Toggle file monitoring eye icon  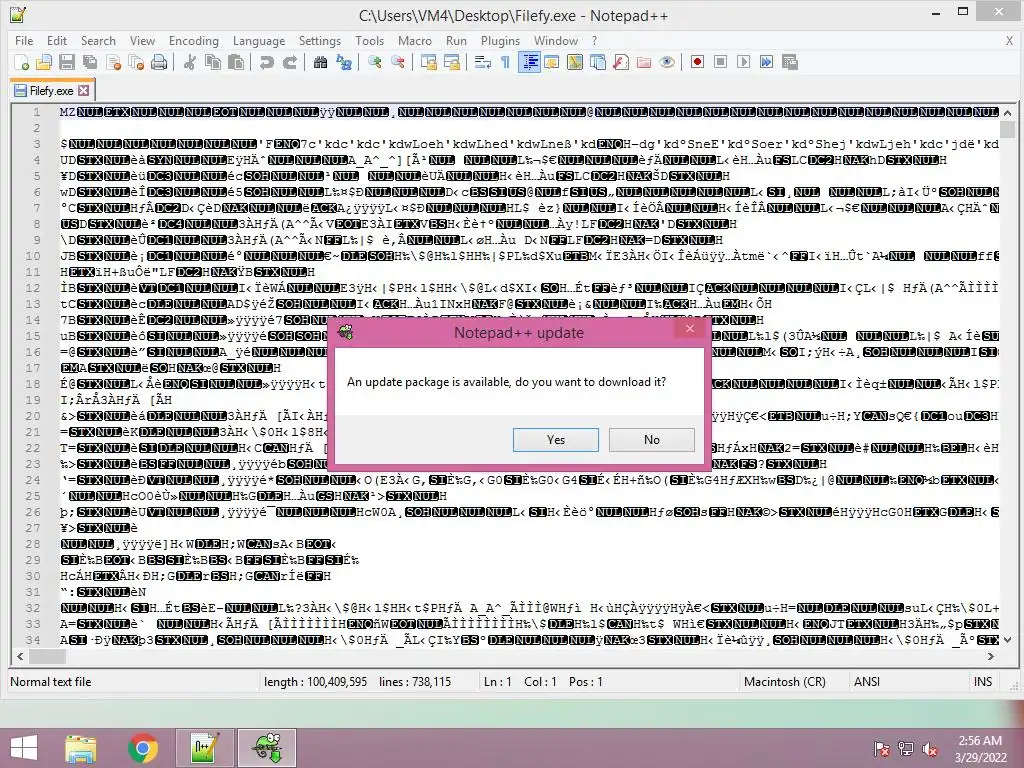coord(667,62)
